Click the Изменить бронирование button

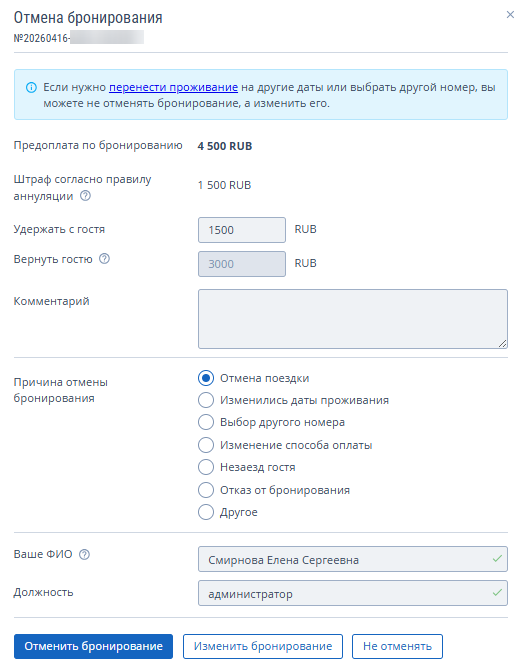click(263, 646)
